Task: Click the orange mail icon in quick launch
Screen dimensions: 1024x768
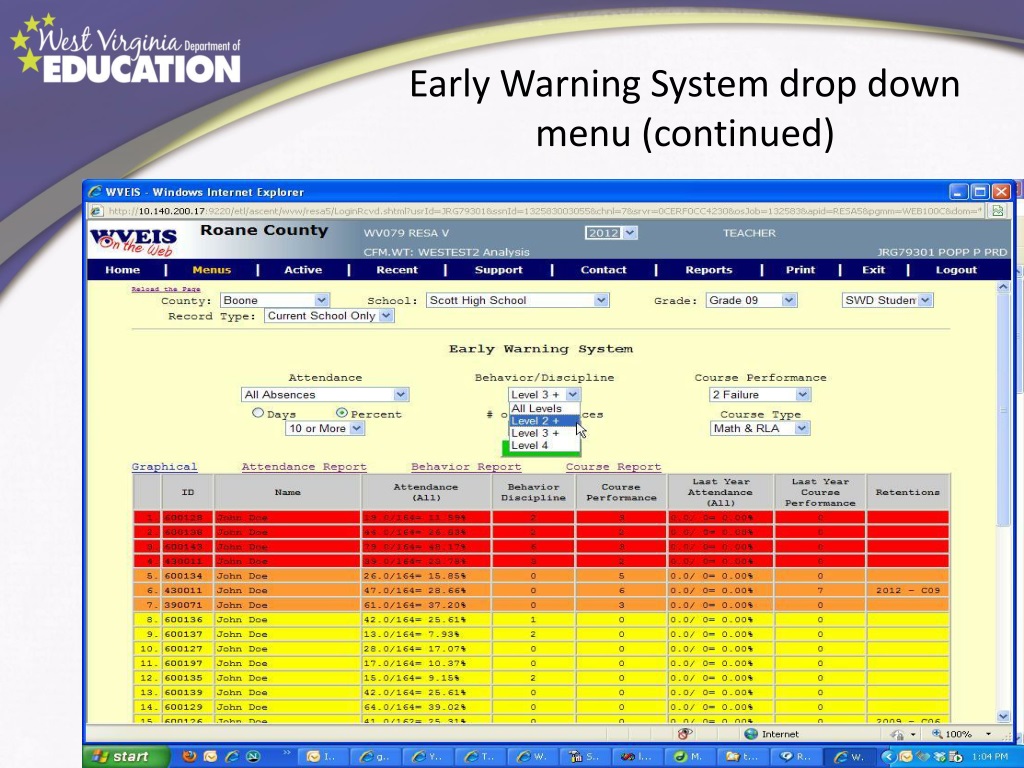Action: coord(210,756)
